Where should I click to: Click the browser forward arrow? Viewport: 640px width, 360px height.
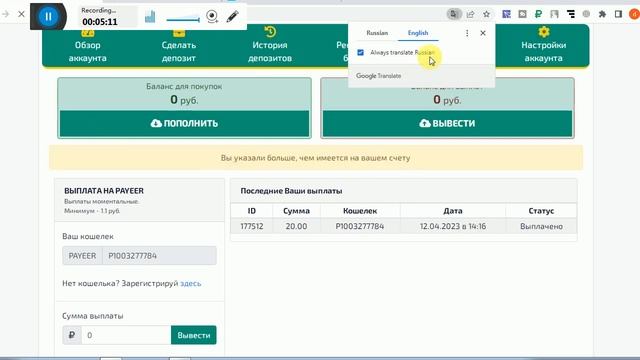(x=5, y=14)
